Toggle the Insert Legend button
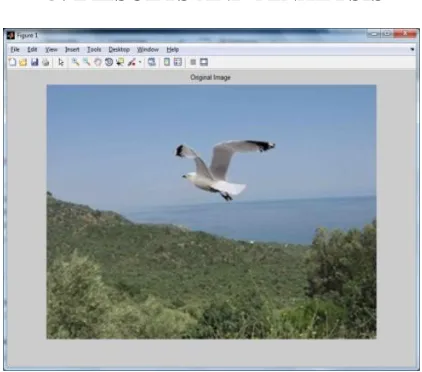The height and width of the screenshot is (372, 422). tap(178, 62)
